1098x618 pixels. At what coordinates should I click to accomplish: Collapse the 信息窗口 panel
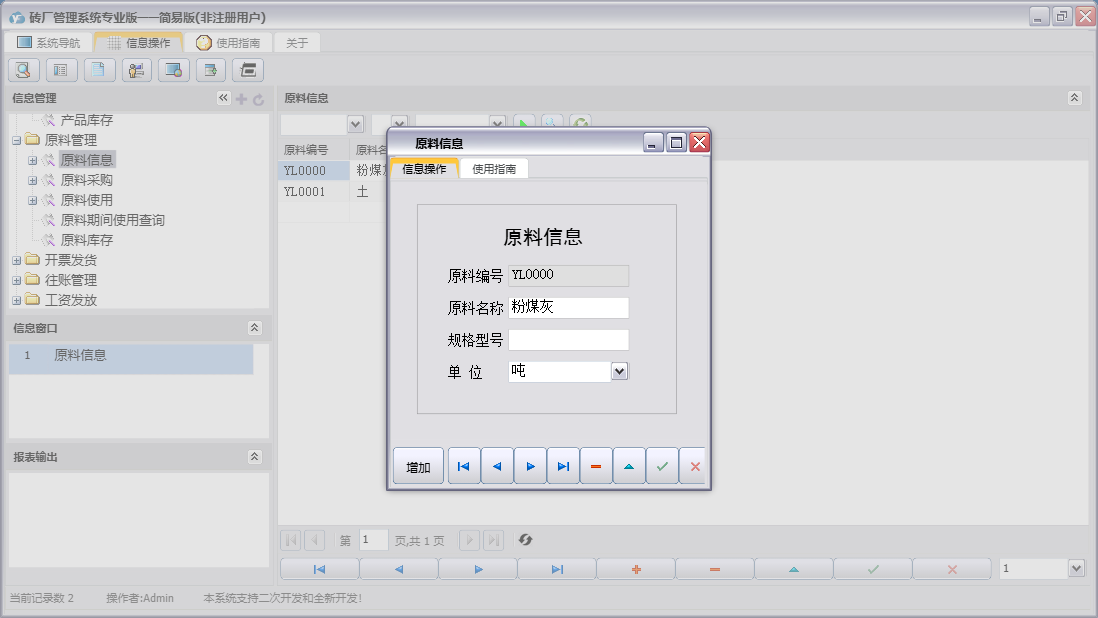click(255, 328)
